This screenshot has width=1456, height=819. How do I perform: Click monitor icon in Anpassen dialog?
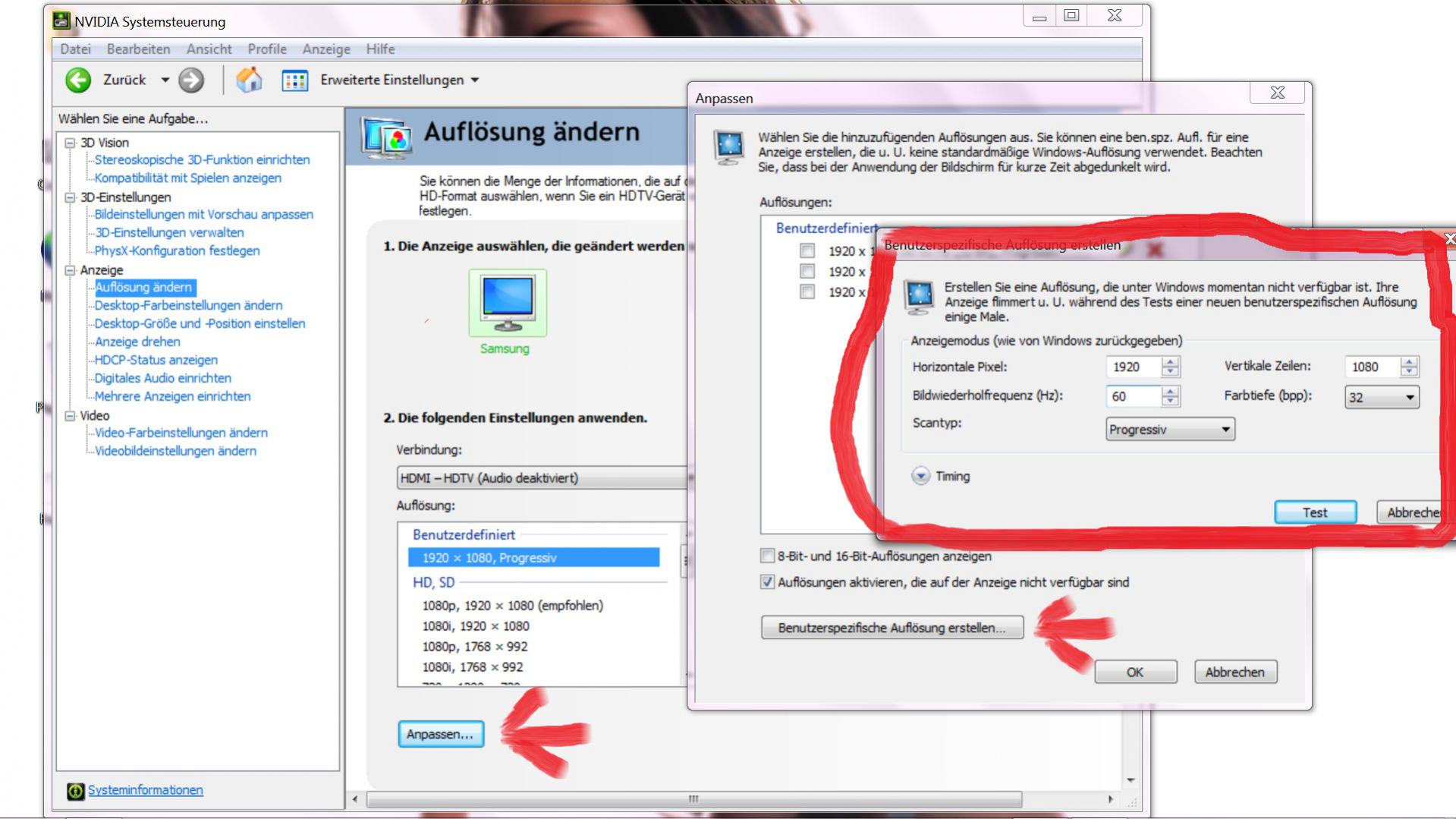point(729,147)
